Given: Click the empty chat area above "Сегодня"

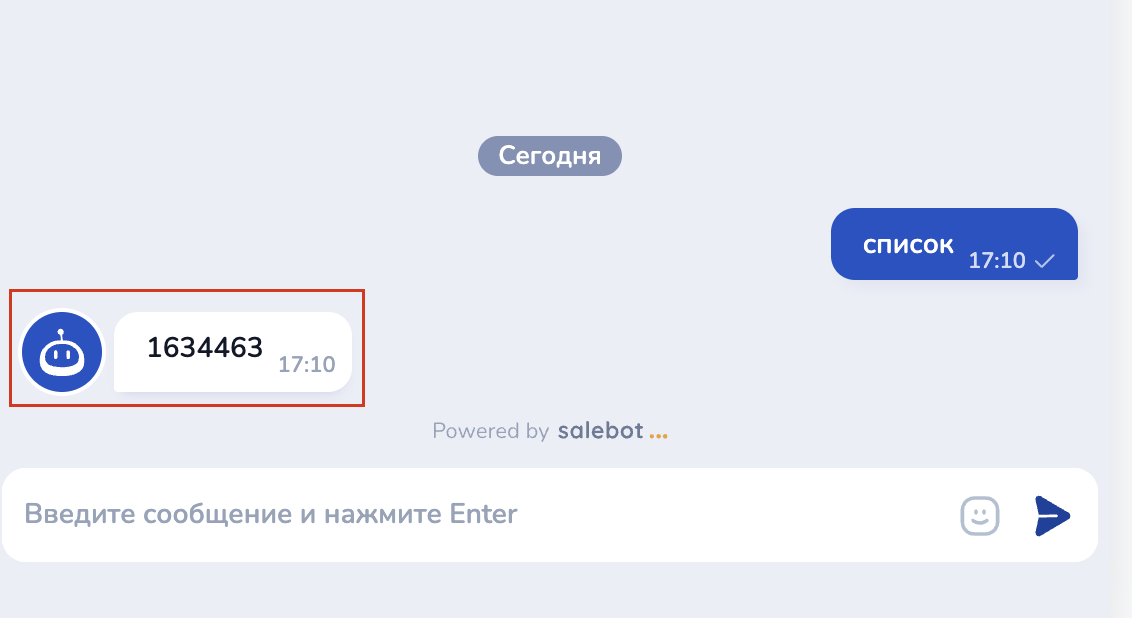Looking at the screenshot, I should 549,70.
